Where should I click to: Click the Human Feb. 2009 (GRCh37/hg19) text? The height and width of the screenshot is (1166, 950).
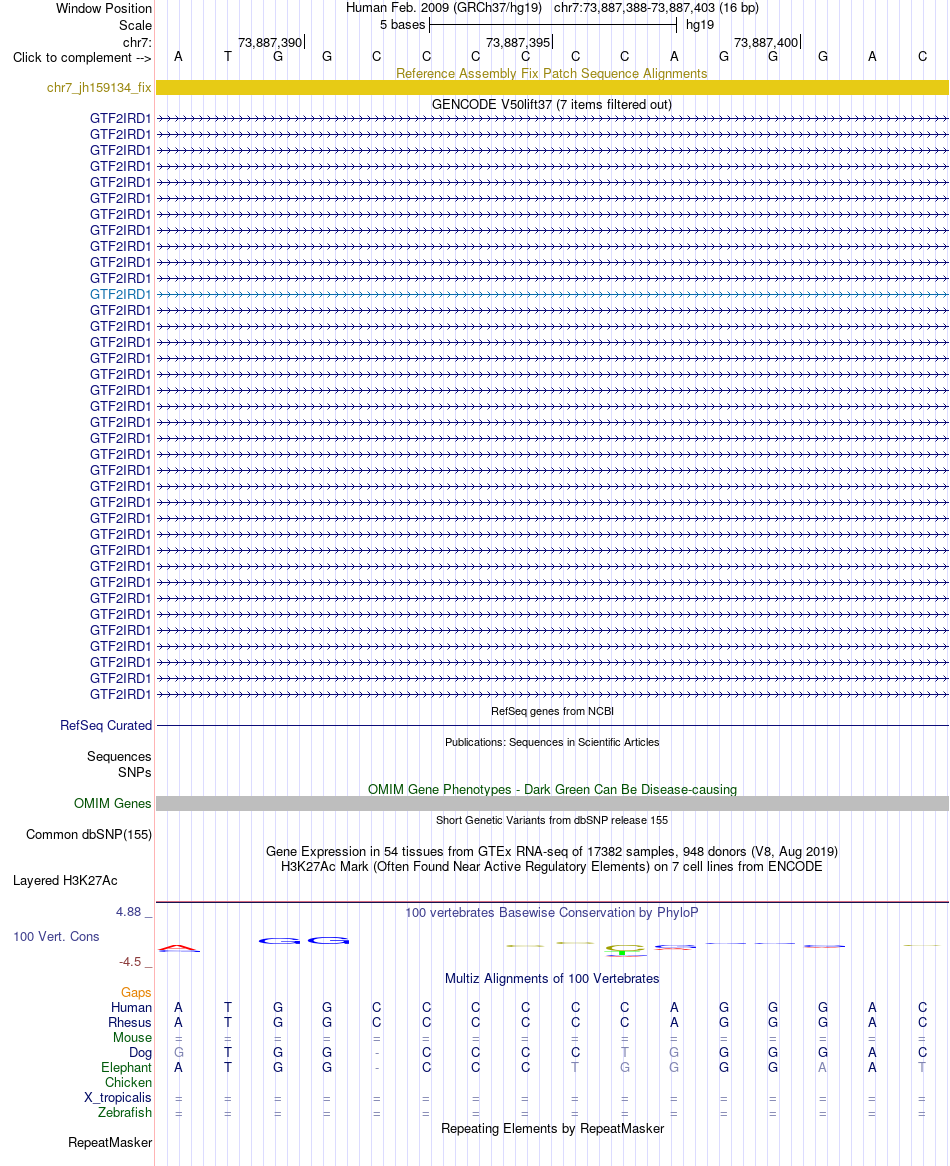(444, 8)
